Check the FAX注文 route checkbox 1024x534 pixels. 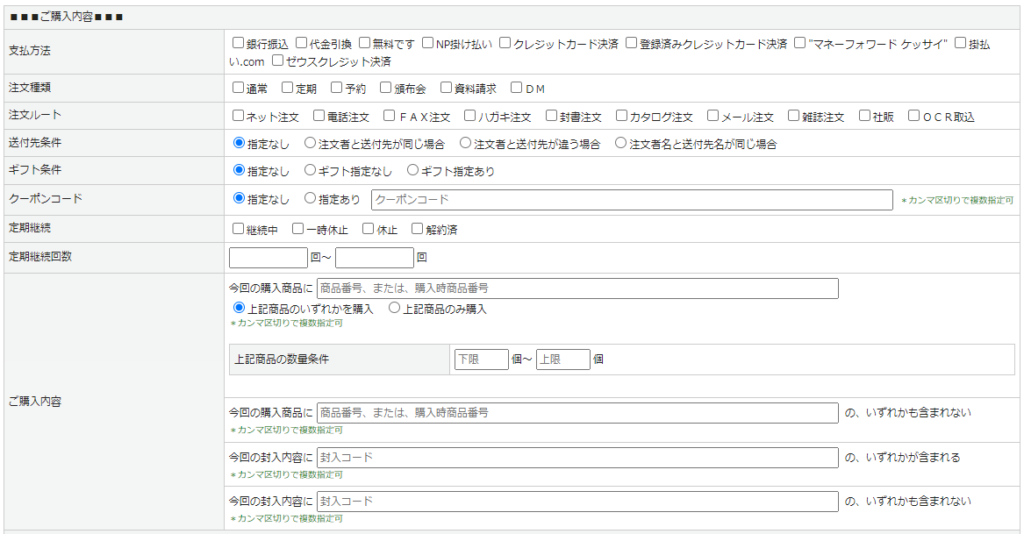pos(389,116)
